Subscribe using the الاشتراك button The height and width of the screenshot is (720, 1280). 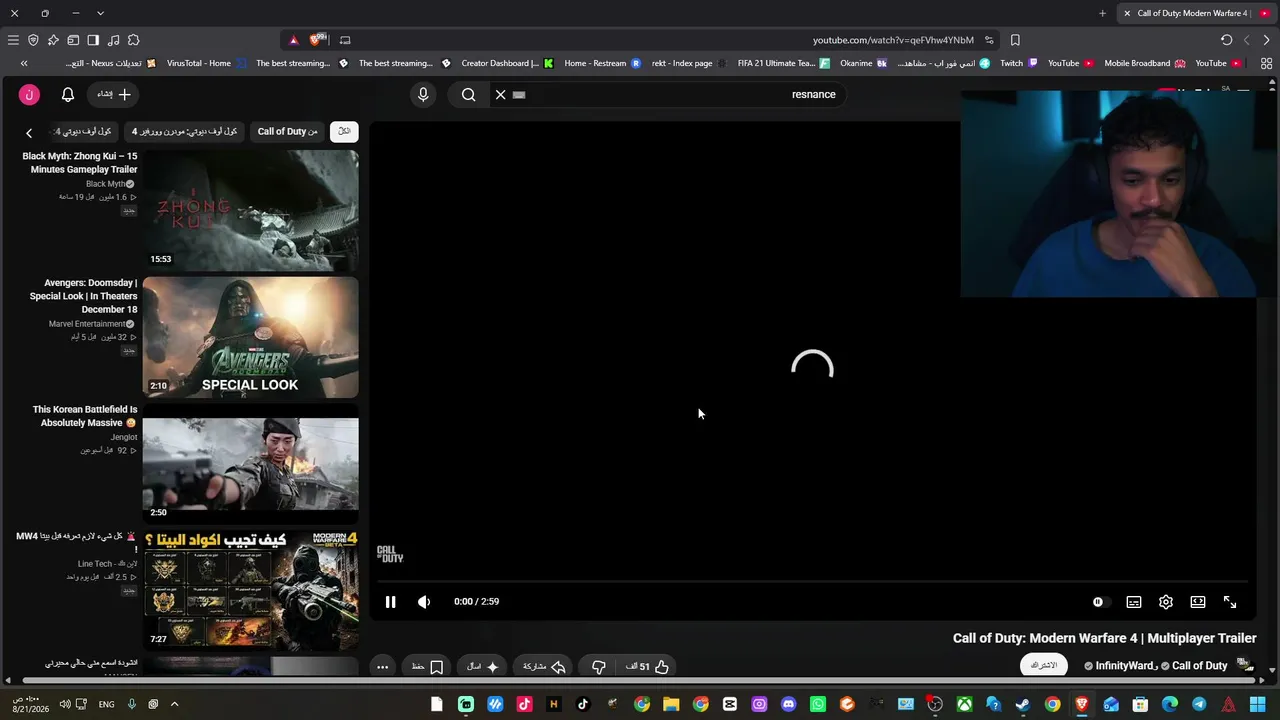coord(1044,666)
